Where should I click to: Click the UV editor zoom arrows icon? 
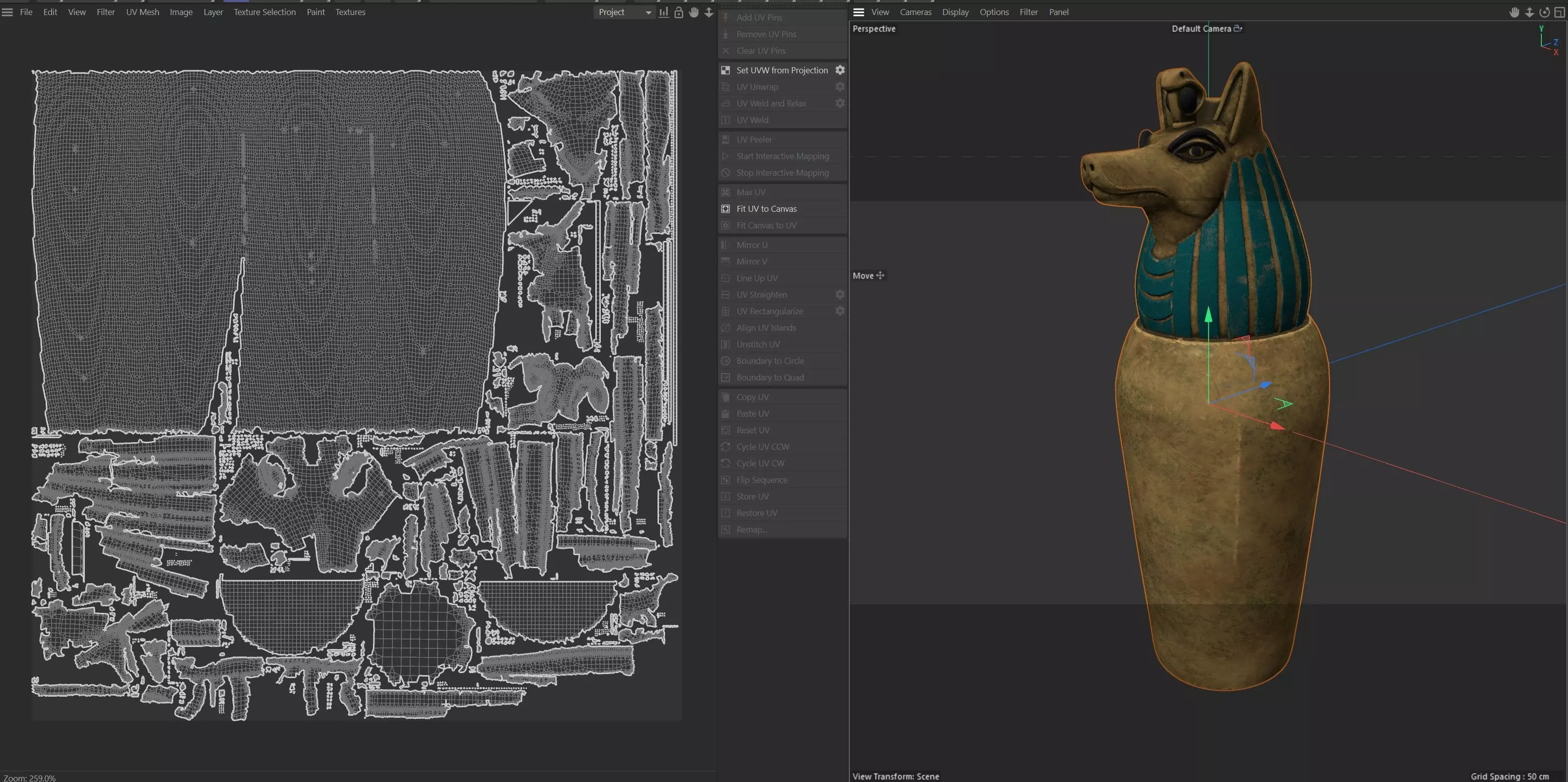click(709, 12)
